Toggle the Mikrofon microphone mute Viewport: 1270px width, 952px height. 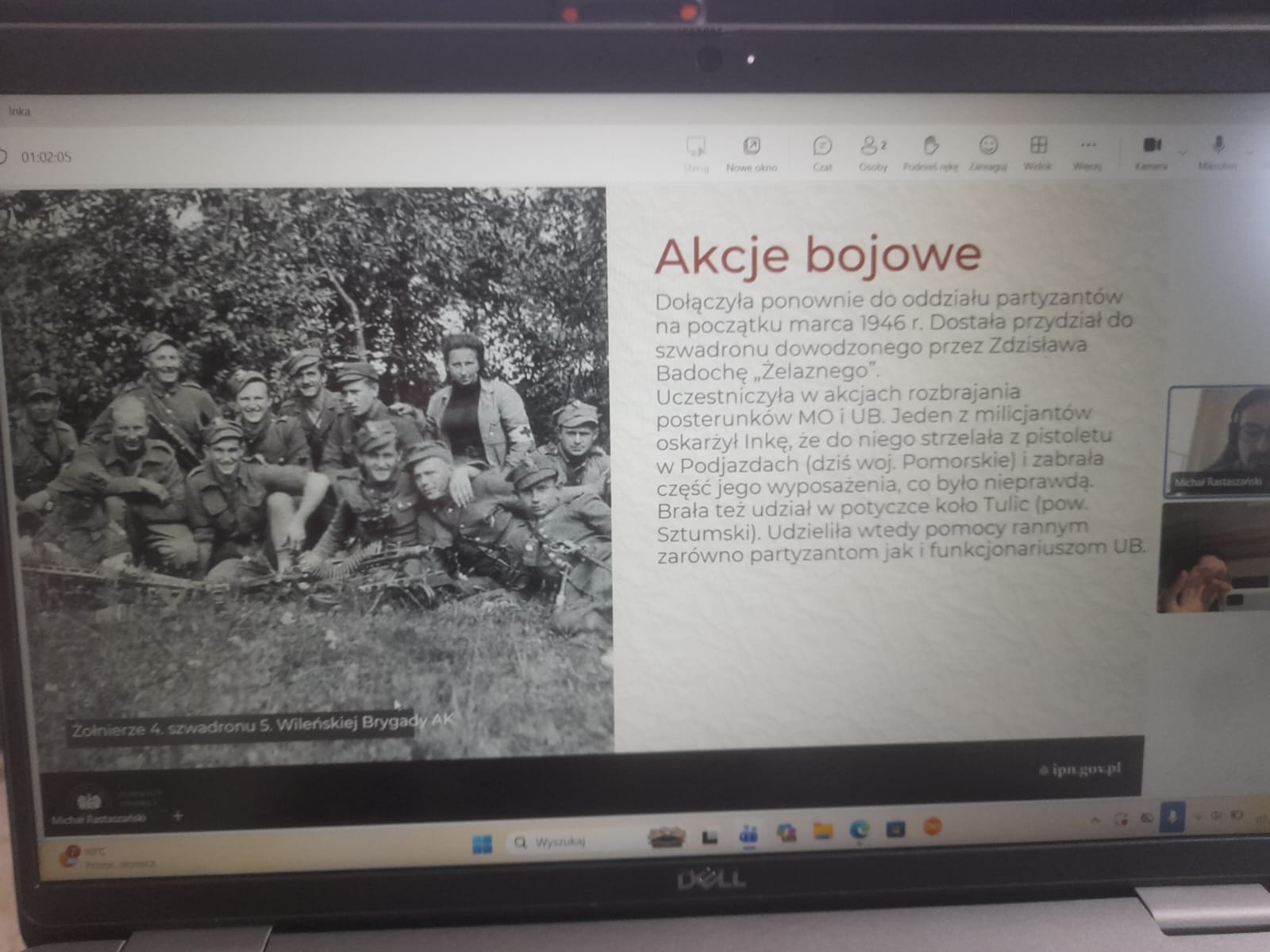click(x=1218, y=151)
